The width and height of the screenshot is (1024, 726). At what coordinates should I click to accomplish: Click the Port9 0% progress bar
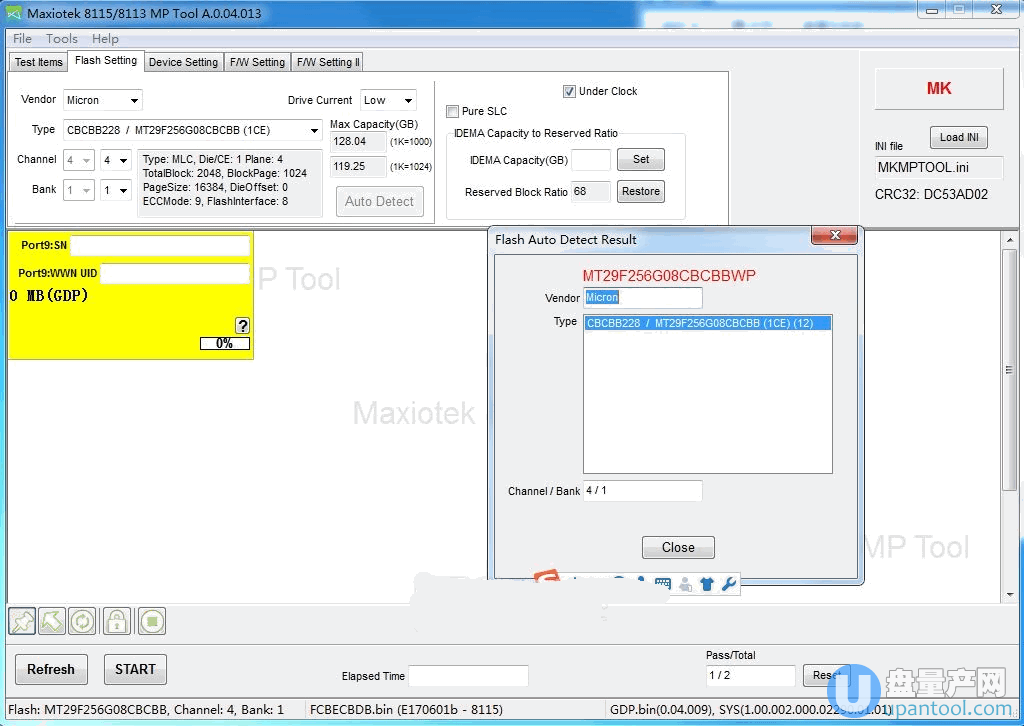click(x=224, y=343)
